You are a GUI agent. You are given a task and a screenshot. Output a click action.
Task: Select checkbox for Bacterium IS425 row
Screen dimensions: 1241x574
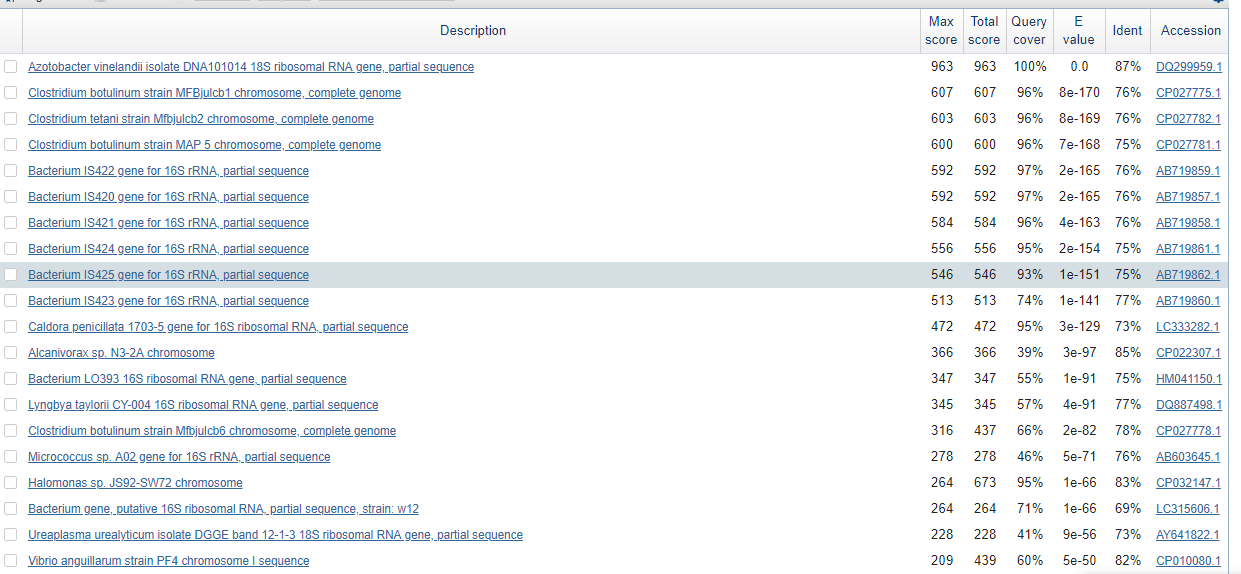tap(10, 275)
